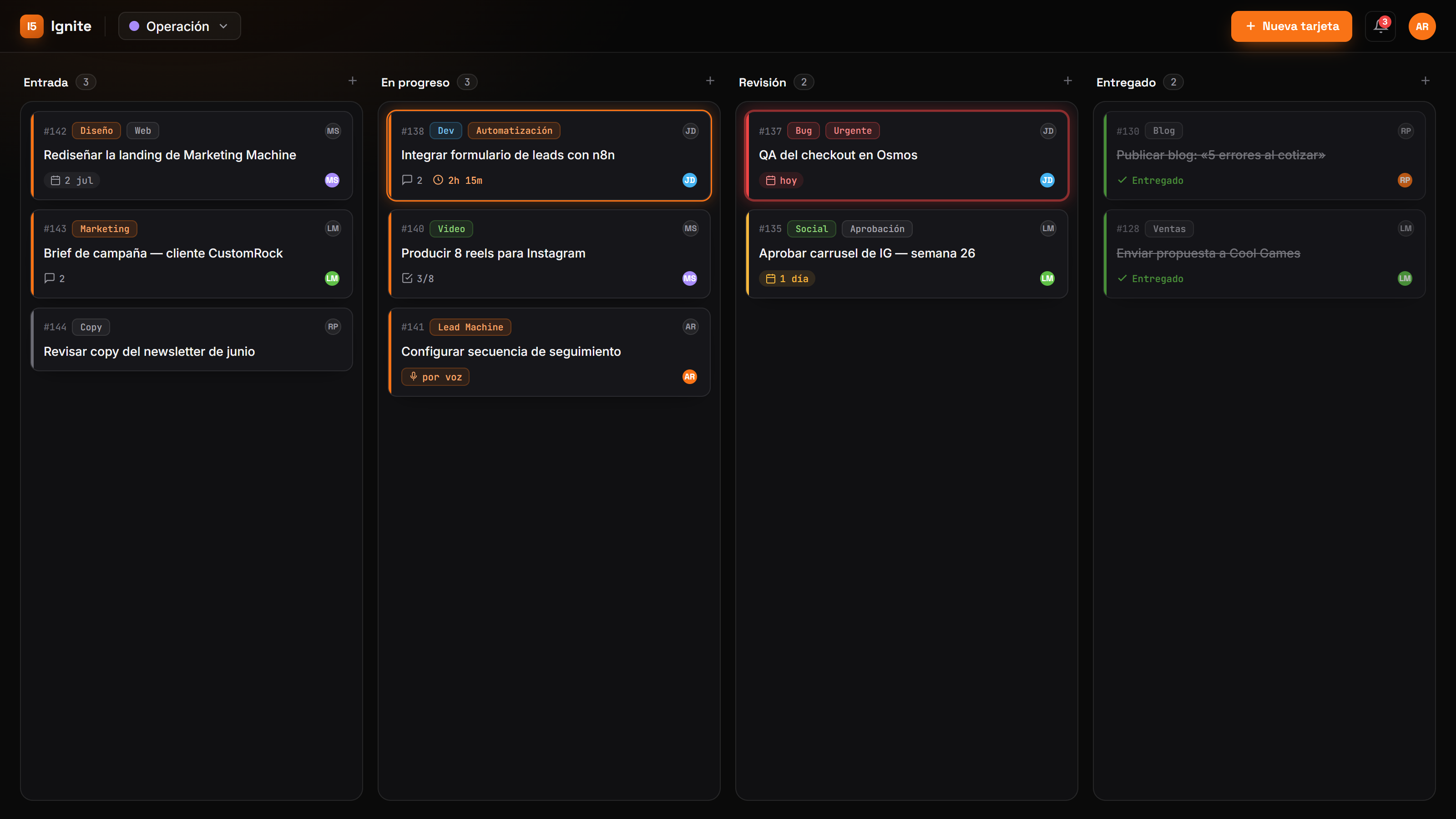The height and width of the screenshot is (819, 1456).
Task: Open the AR profile avatar menu
Action: point(1421,26)
